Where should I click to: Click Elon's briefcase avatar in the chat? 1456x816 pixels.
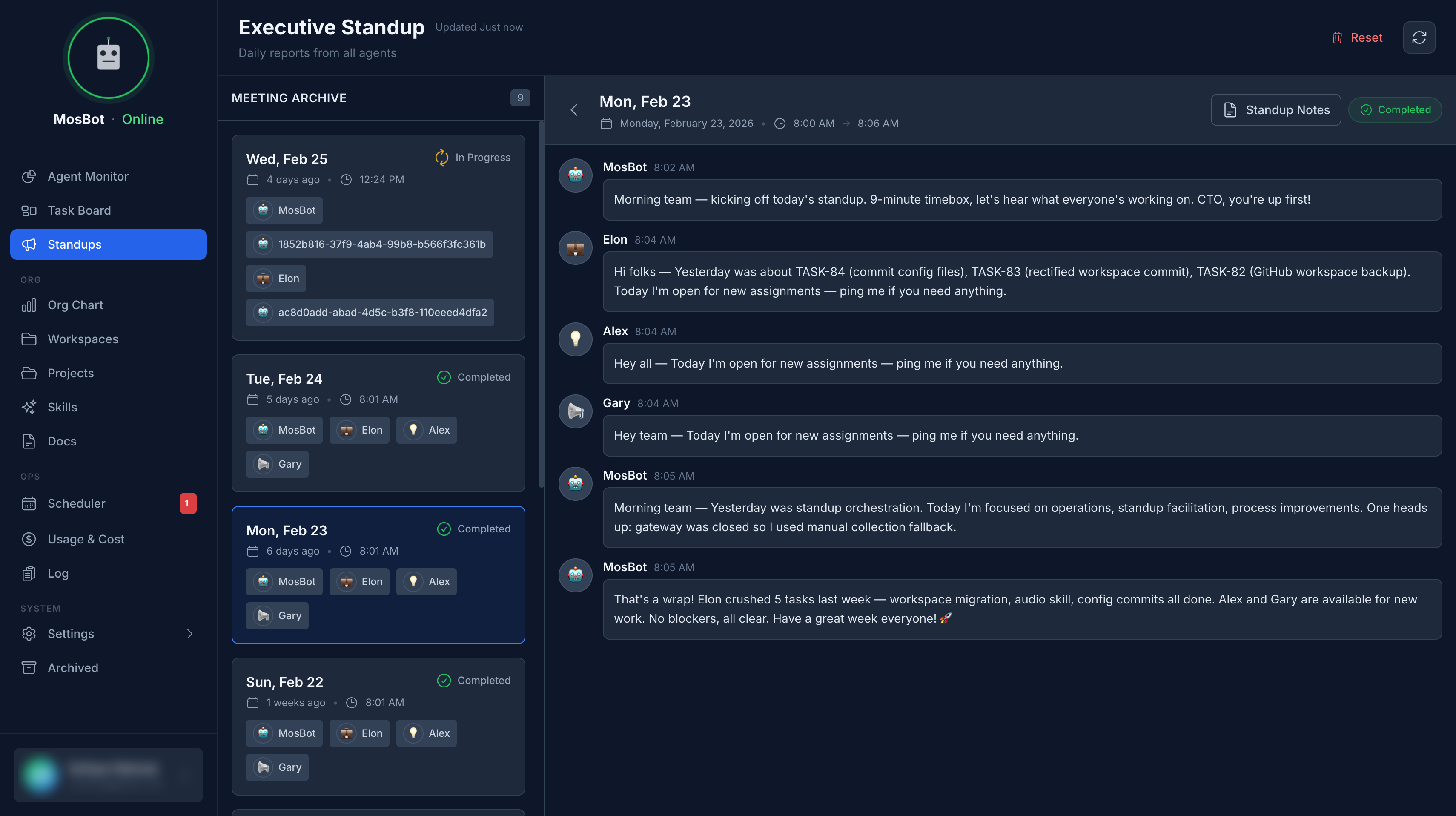coord(575,248)
